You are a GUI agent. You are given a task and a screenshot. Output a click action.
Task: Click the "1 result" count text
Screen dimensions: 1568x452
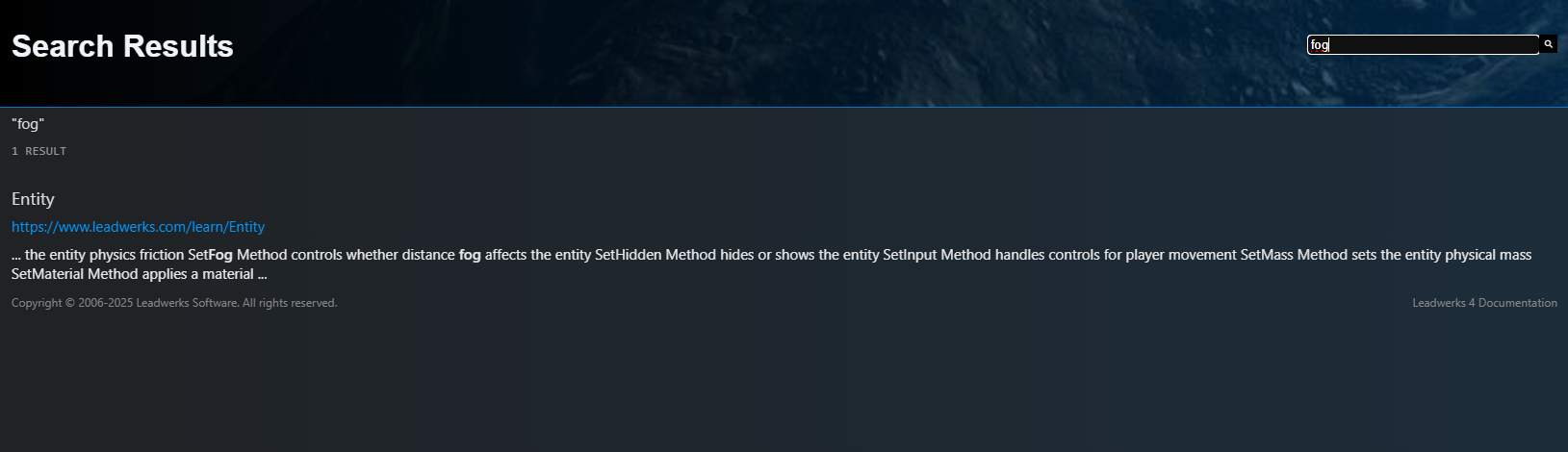click(x=39, y=151)
